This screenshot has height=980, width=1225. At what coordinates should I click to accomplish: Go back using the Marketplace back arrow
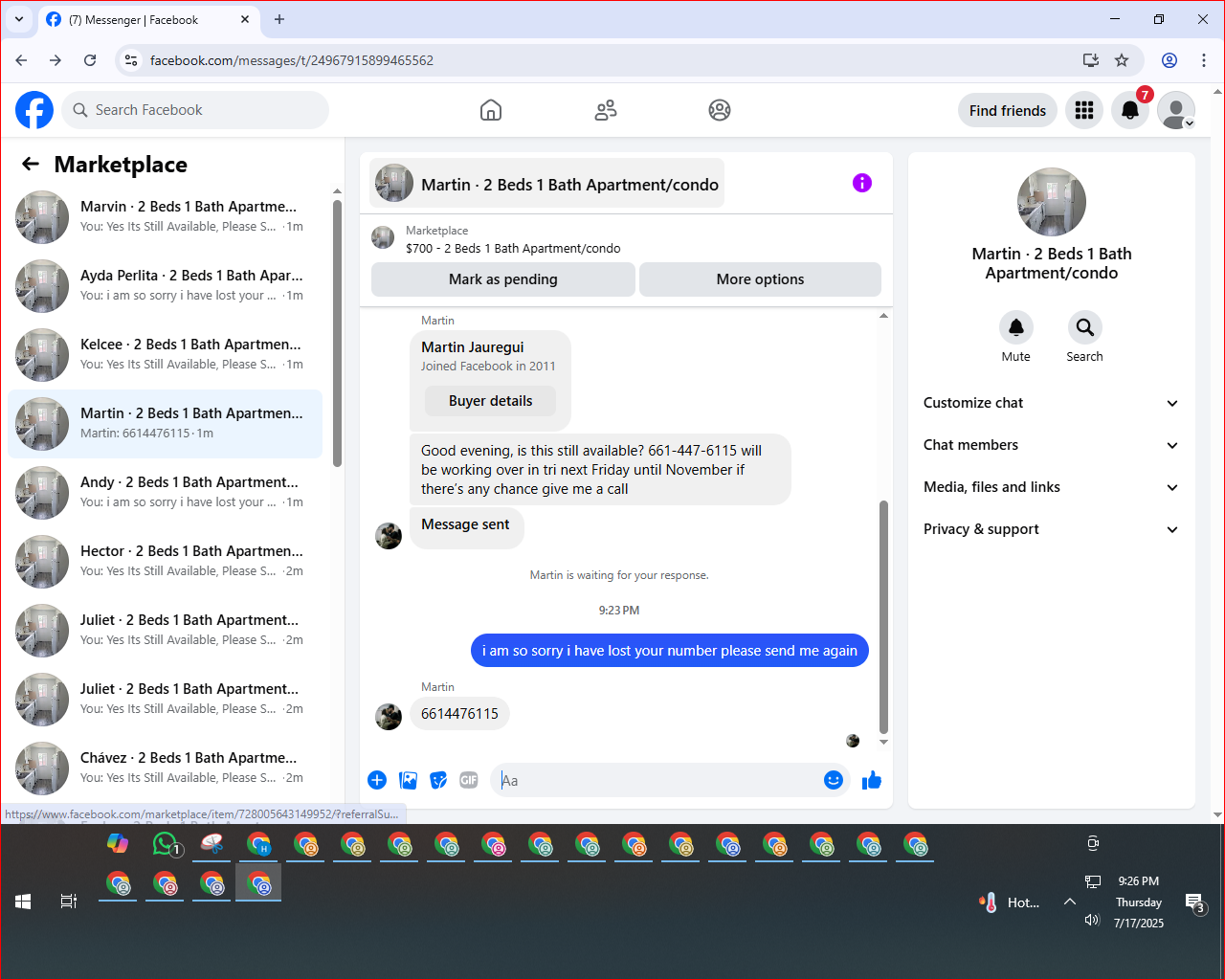click(31, 164)
